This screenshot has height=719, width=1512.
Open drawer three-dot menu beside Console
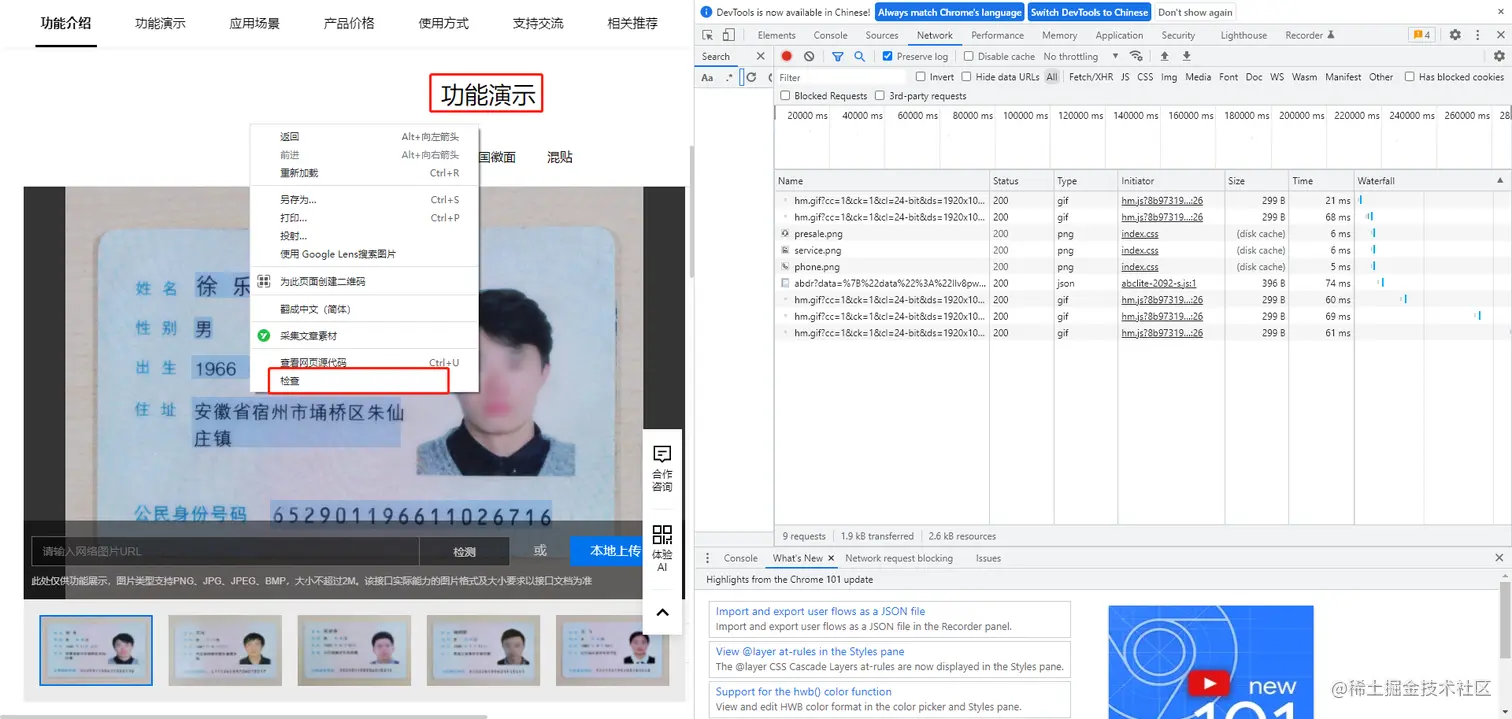708,558
